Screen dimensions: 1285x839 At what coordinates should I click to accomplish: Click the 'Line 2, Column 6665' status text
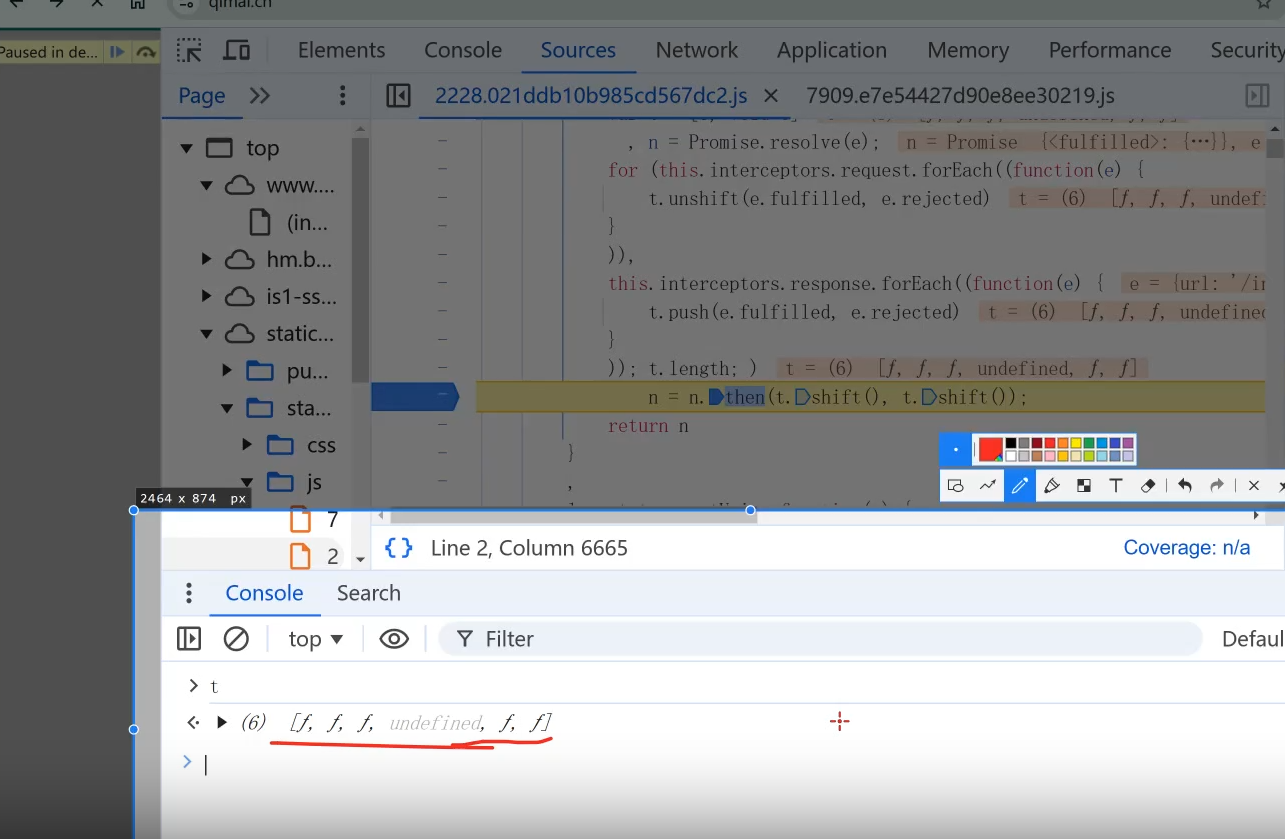(529, 548)
